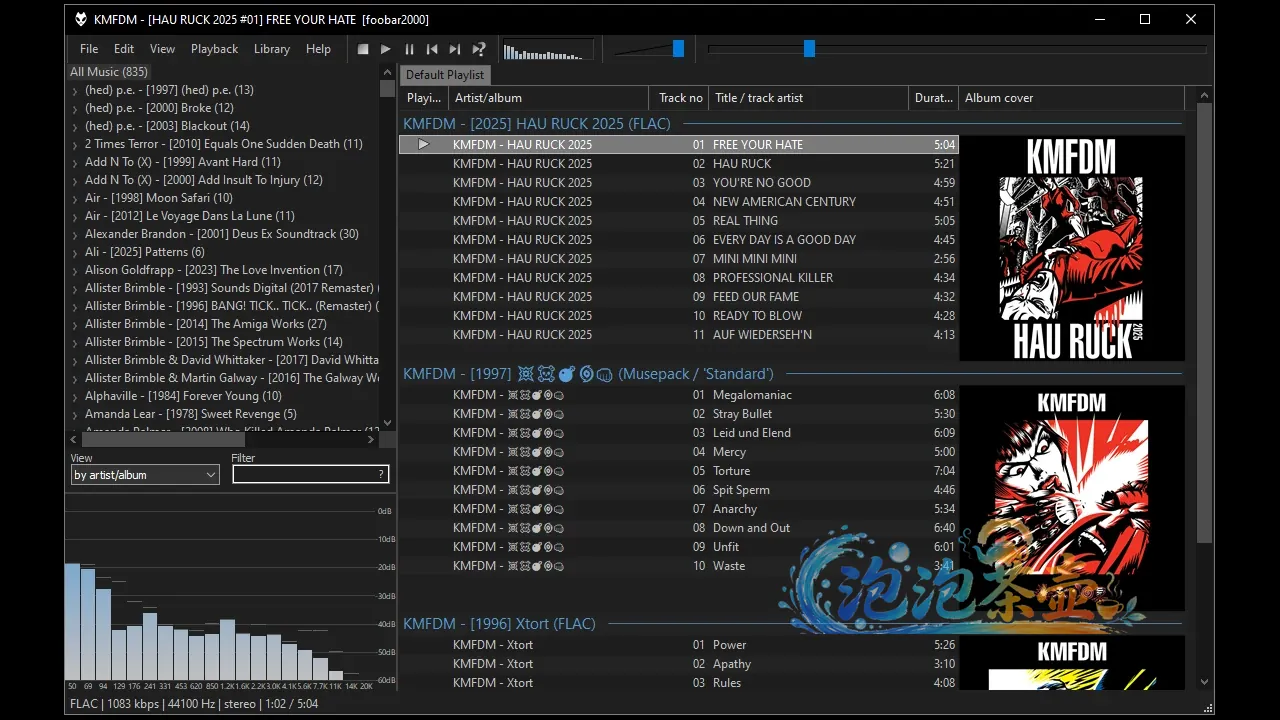Click the foobar2000 title bar icon

click(x=81, y=19)
